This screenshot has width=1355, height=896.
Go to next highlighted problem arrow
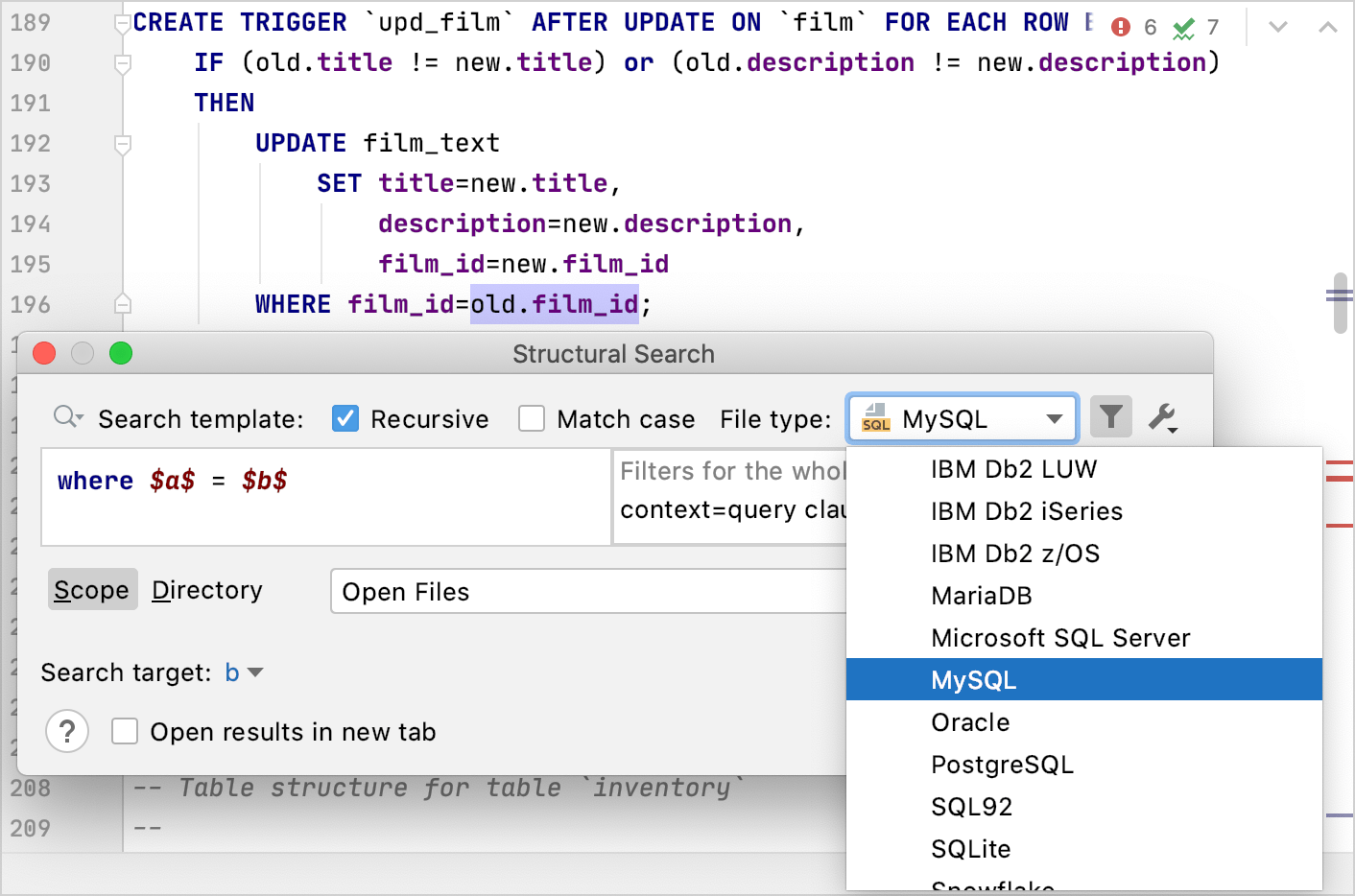1277,27
